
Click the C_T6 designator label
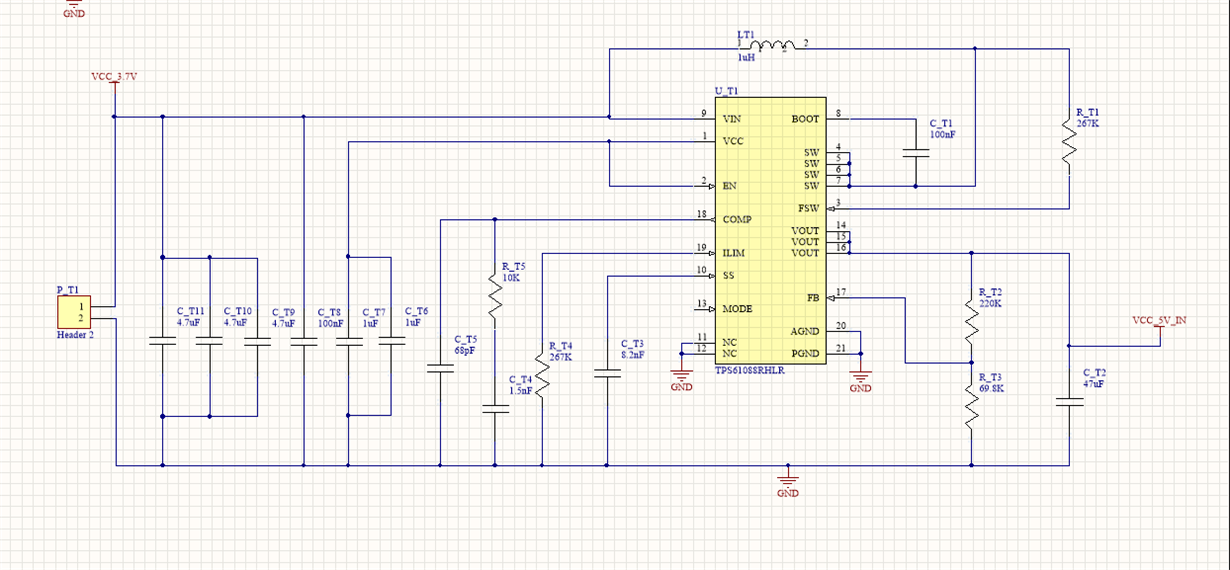pyautogui.click(x=416, y=312)
